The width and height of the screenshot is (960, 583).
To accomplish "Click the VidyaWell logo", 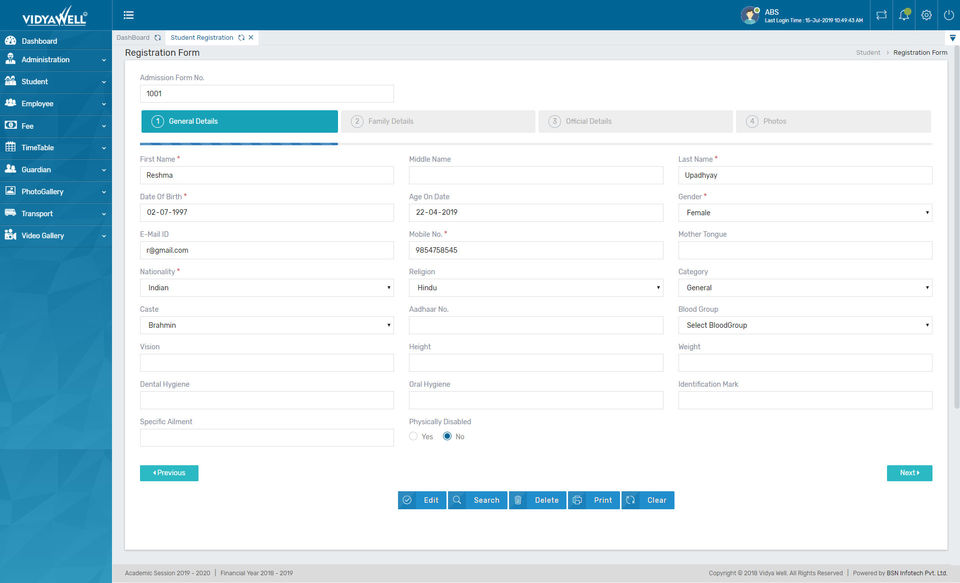I will click(55, 17).
